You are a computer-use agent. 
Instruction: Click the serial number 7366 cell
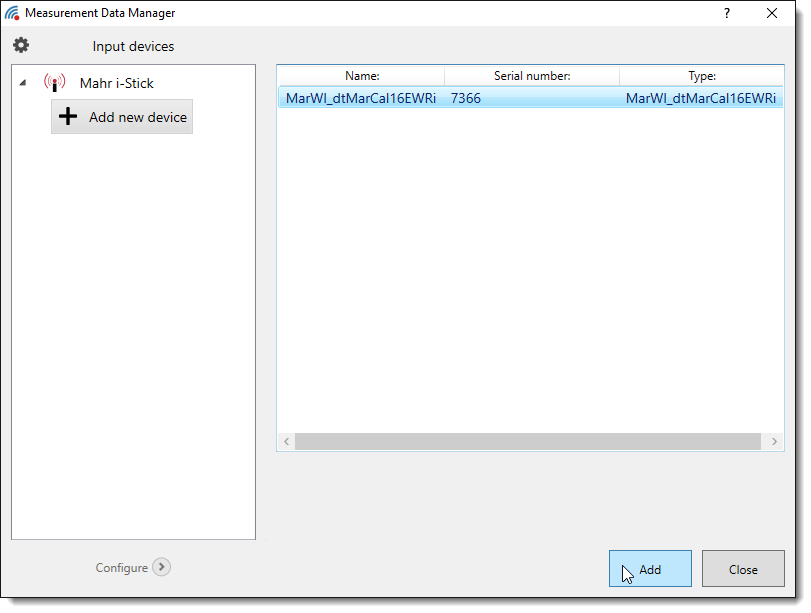(x=466, y=98)
